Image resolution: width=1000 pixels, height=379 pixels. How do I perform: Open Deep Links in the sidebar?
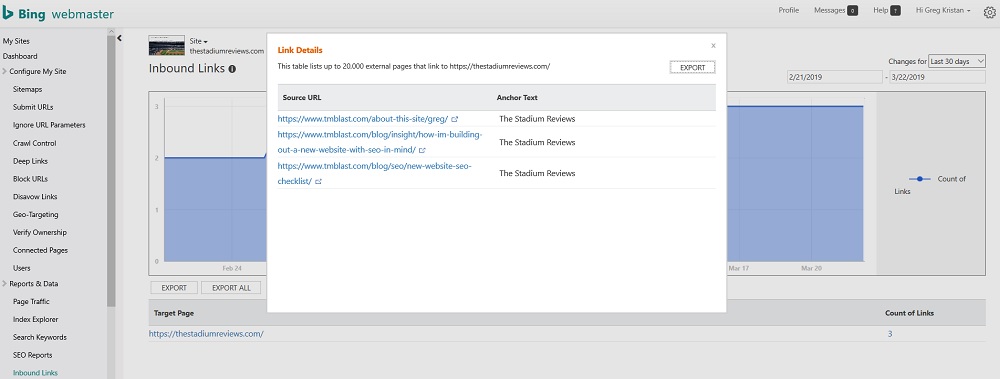30,161
